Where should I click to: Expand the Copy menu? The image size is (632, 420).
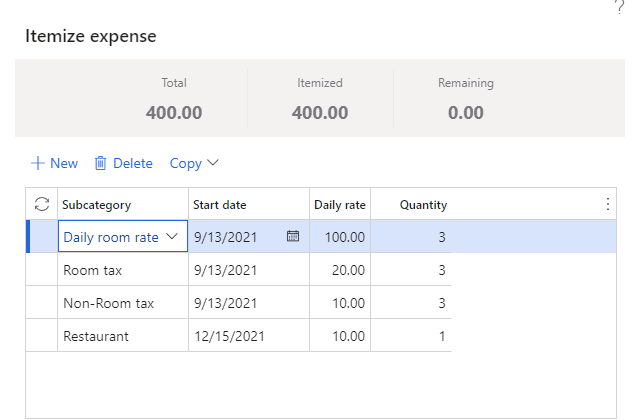click(194, 163)
